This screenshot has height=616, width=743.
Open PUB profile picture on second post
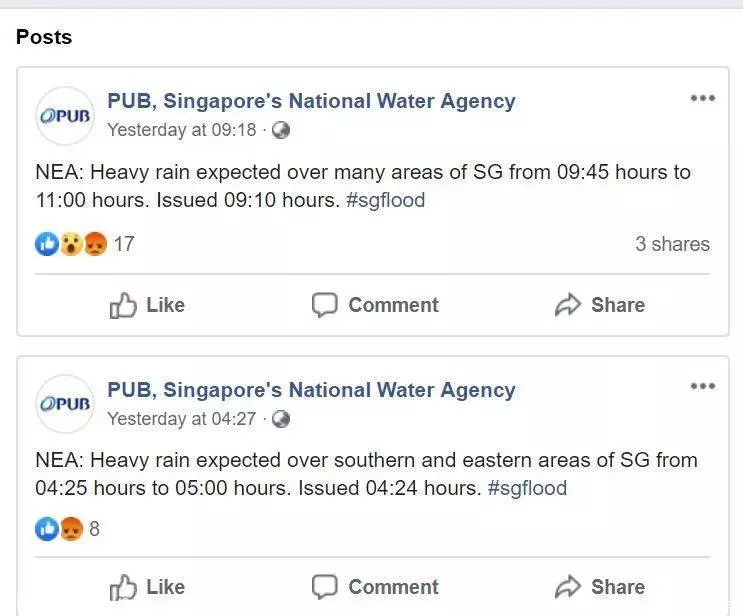click(x=65, y=404)
